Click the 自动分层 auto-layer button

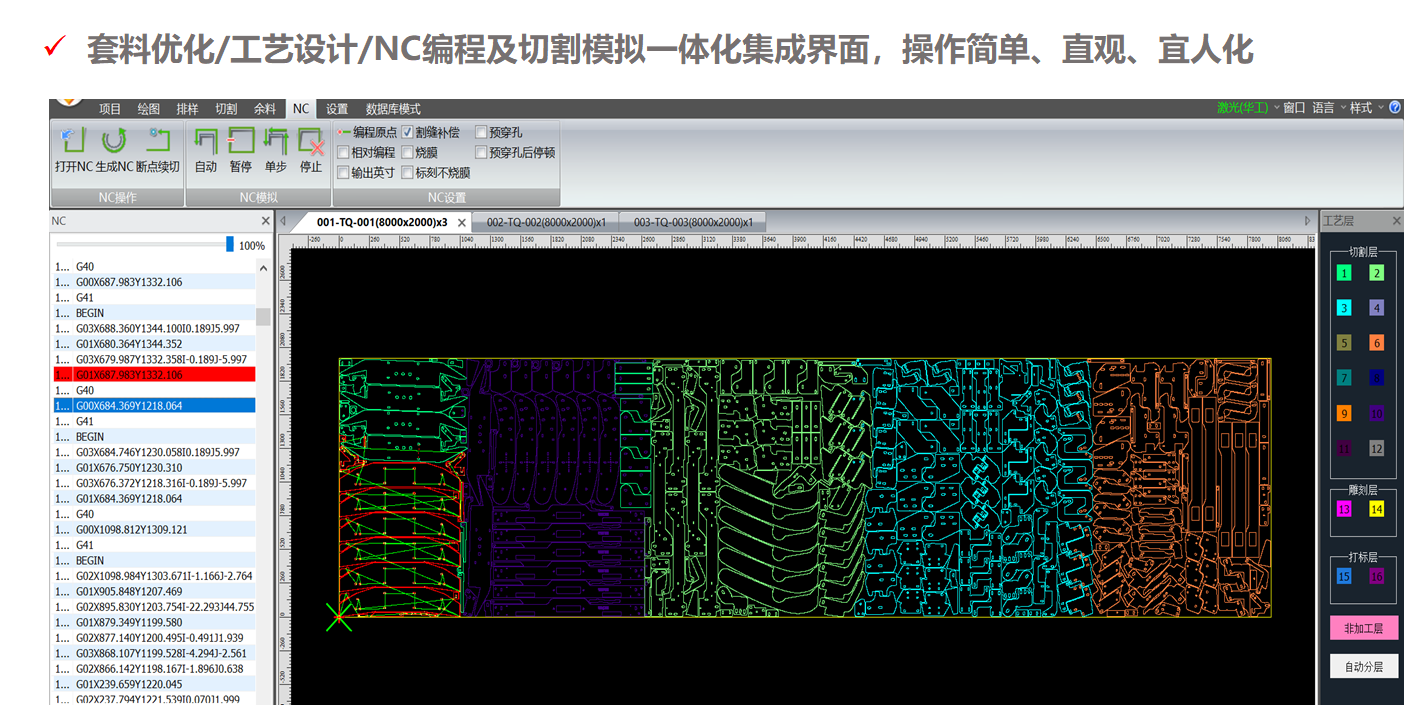tap(1363, 666)
